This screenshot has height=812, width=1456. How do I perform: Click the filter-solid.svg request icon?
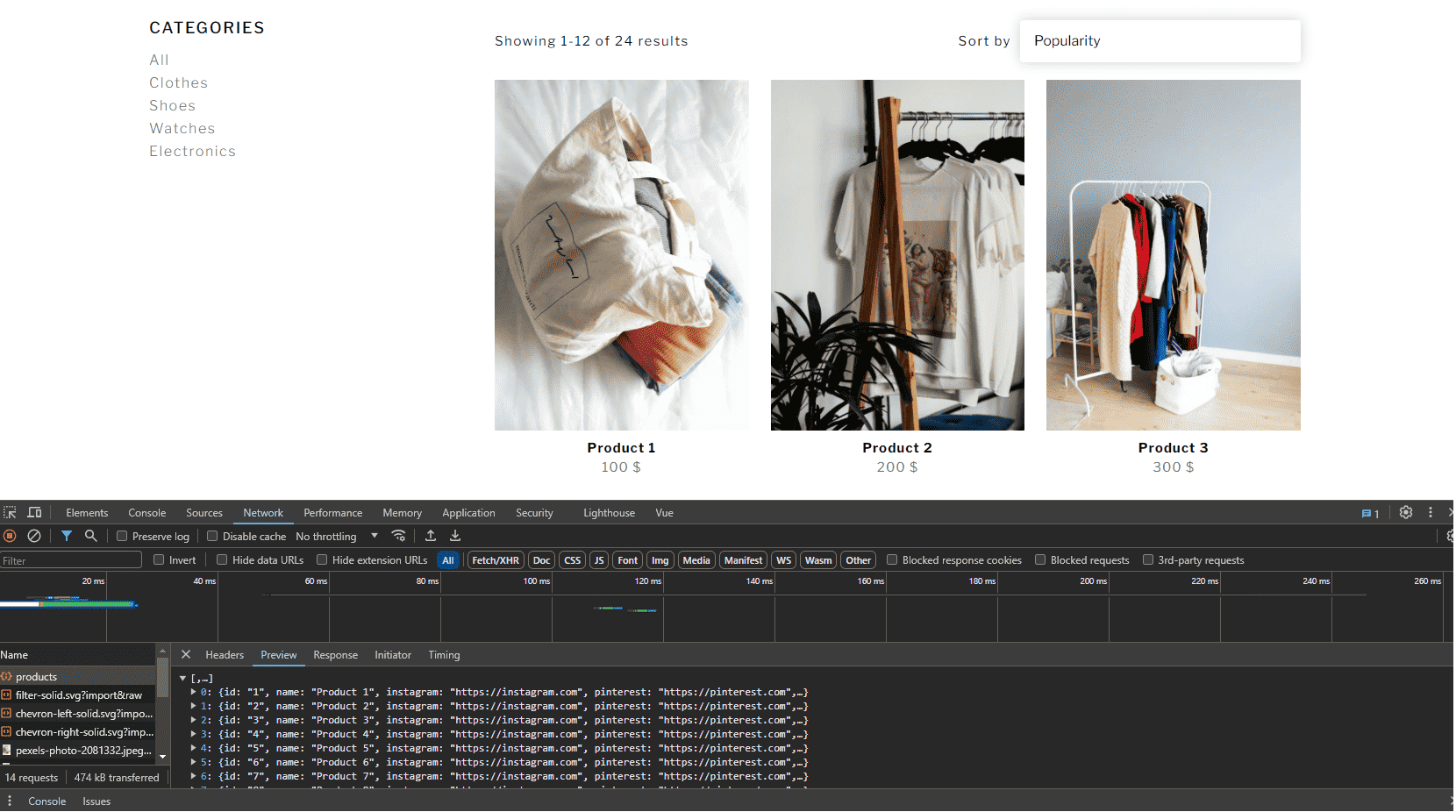[6, 695]
